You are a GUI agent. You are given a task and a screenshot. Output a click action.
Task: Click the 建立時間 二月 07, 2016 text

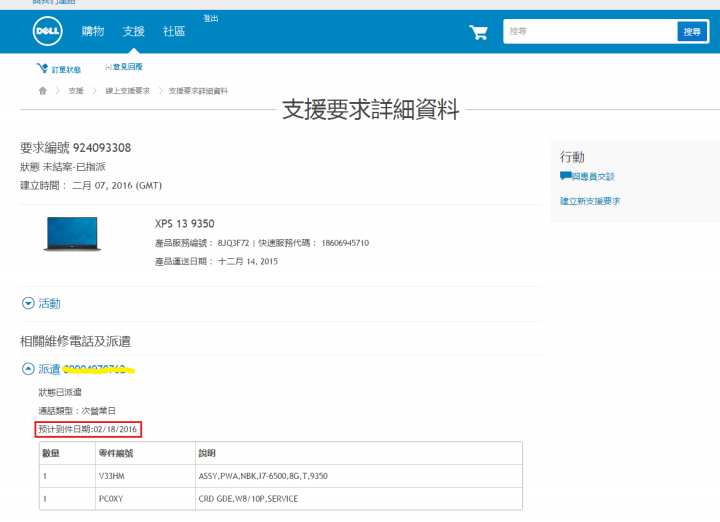[91, 185]
